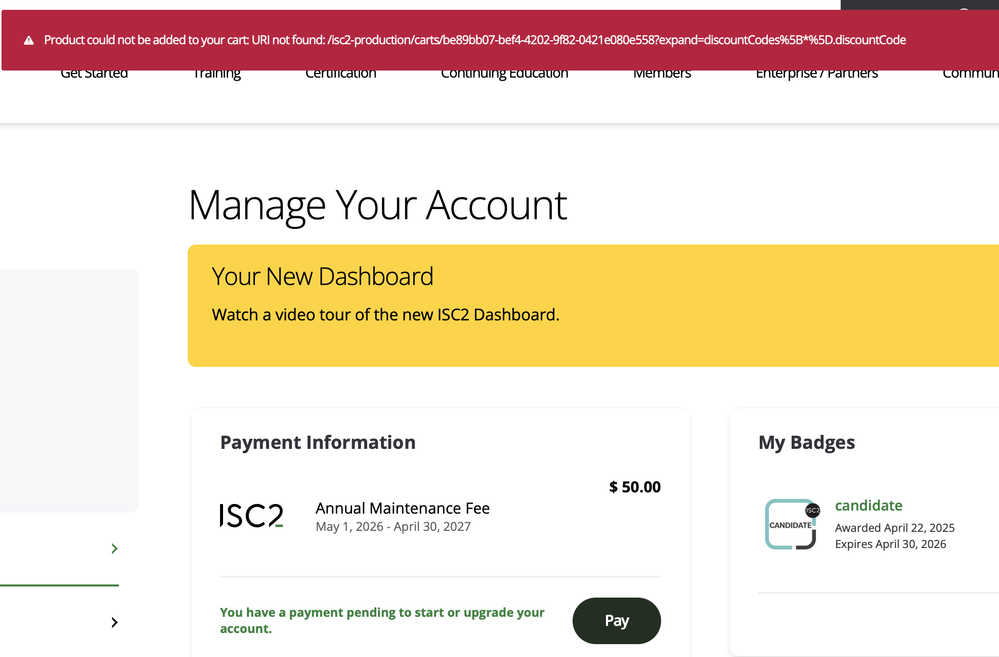
Task: Click the green payment pending notice
Action: [x=382, y=620]
